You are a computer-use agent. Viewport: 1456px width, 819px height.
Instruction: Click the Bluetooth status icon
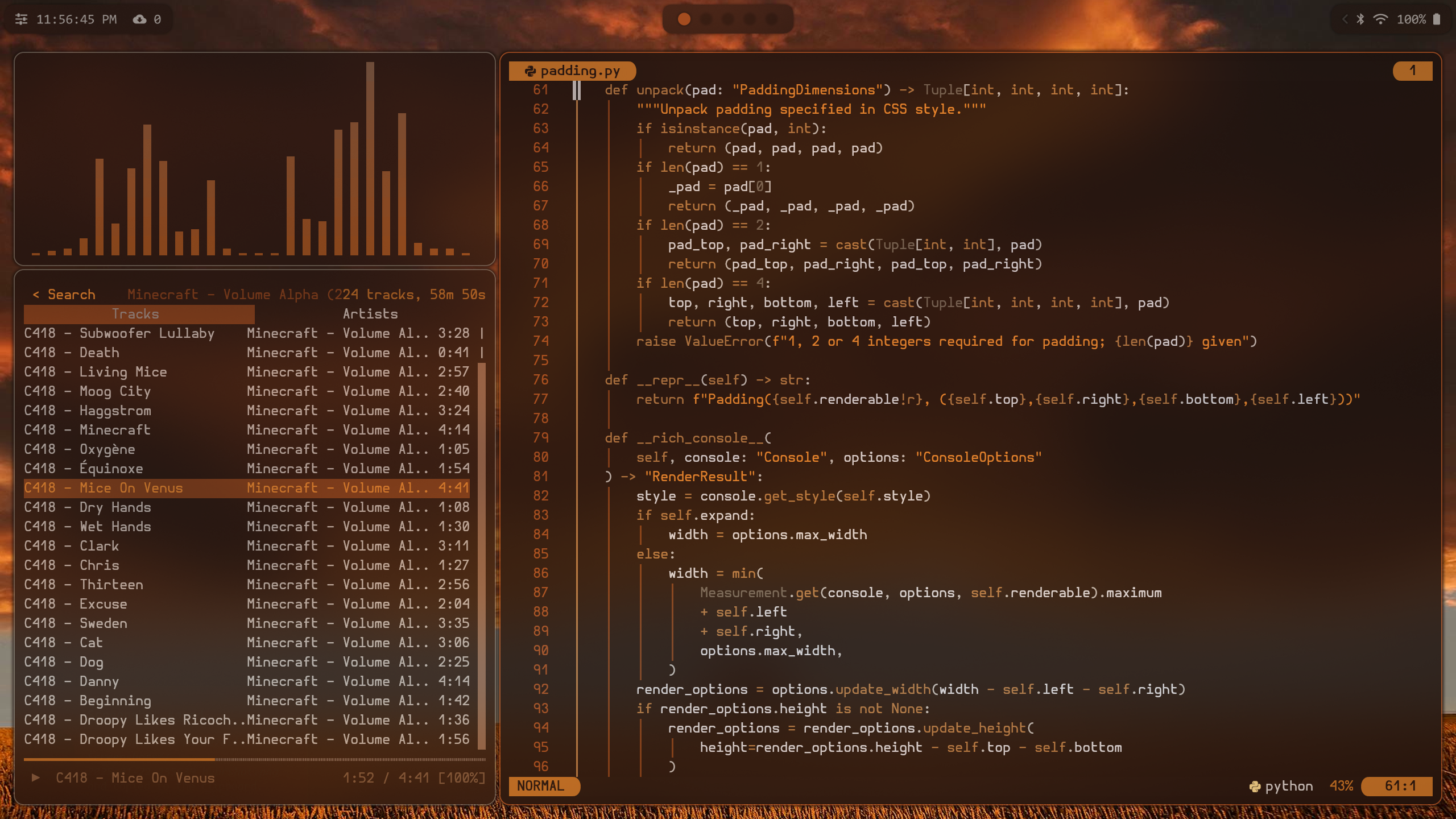[1360, 19]
